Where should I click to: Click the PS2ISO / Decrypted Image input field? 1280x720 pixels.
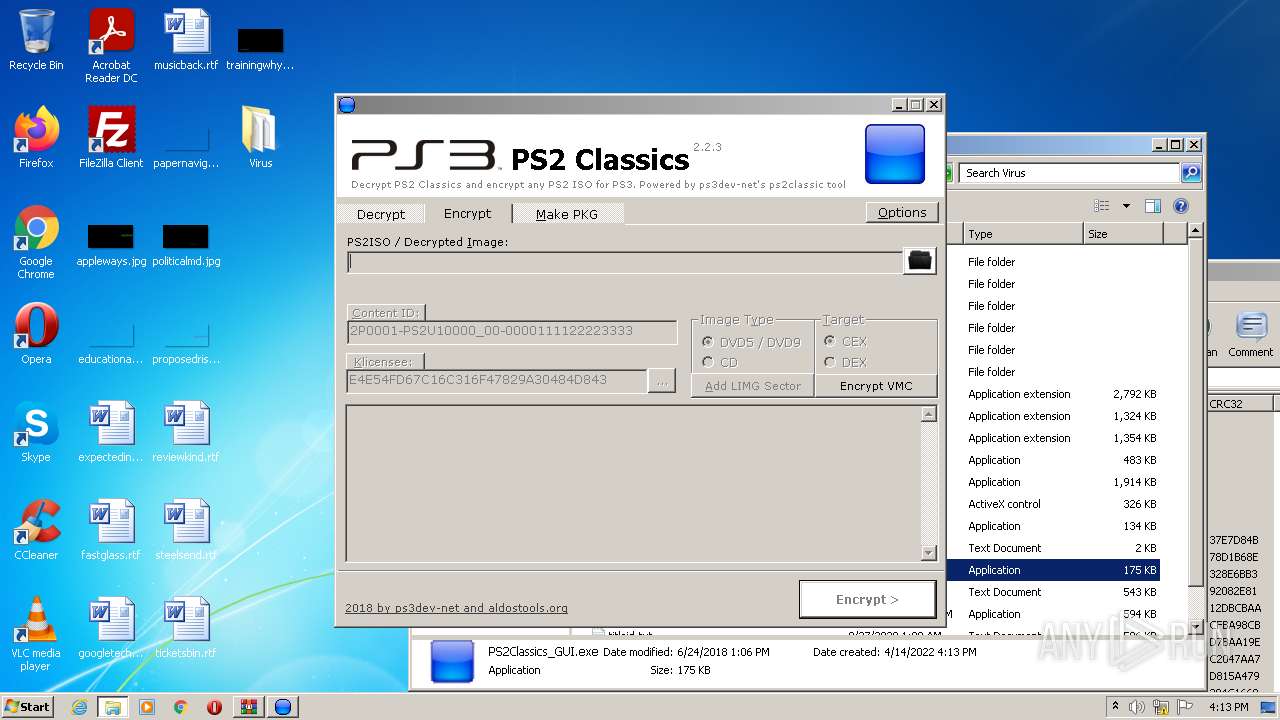point(625,263)
